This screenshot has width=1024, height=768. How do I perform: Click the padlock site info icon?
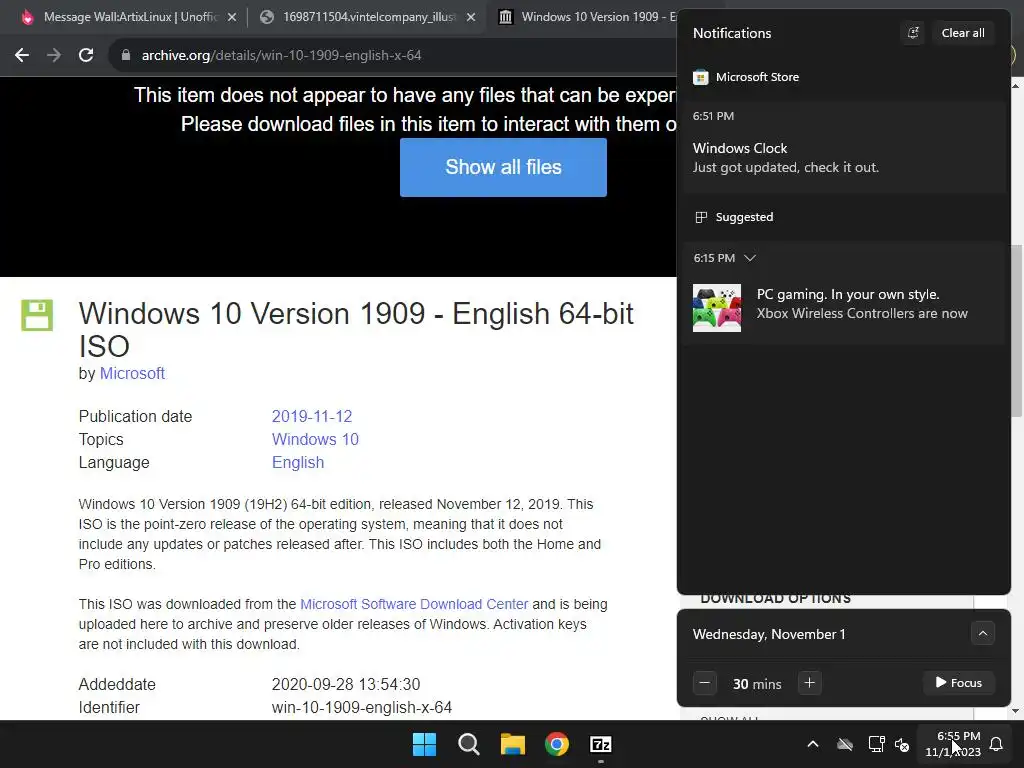(x=126, y=56)
